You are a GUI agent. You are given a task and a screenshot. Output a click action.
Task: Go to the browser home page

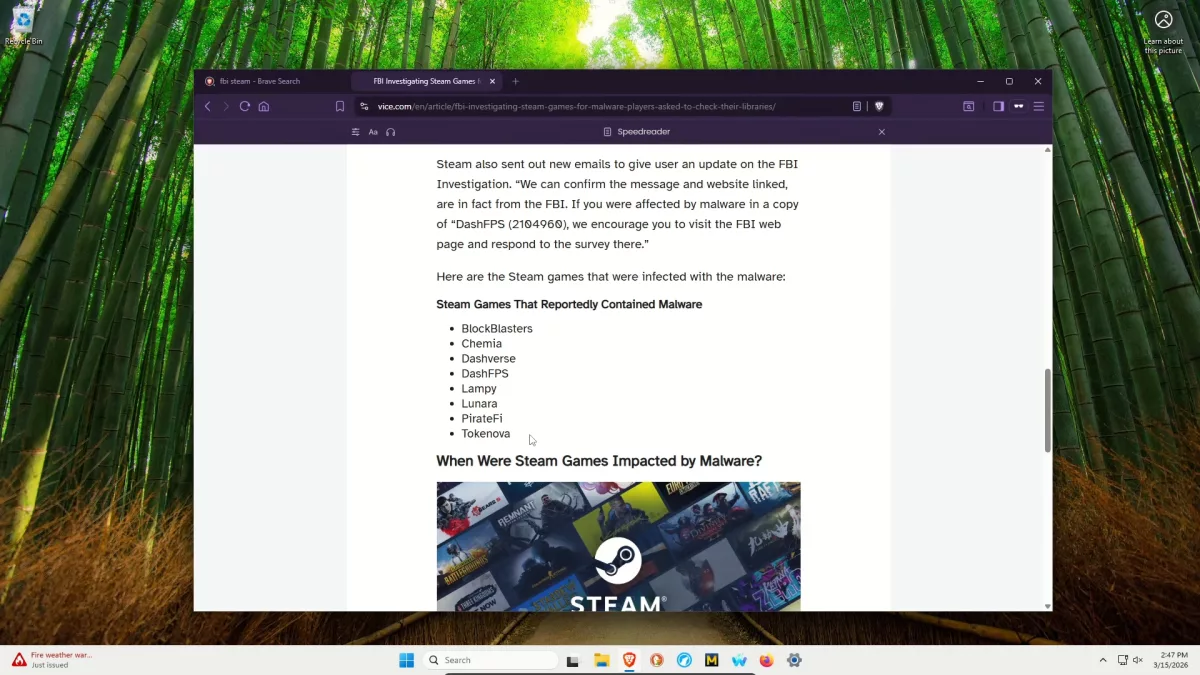tap(263, 106)
